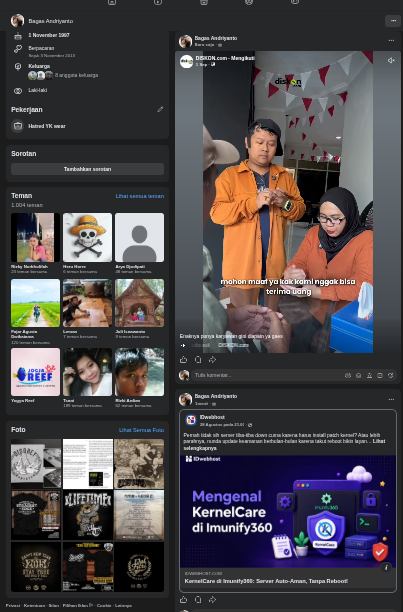Screen dimensions: 403x612
Task: Click the comment icon under the video post
Action: pos(198,359)
